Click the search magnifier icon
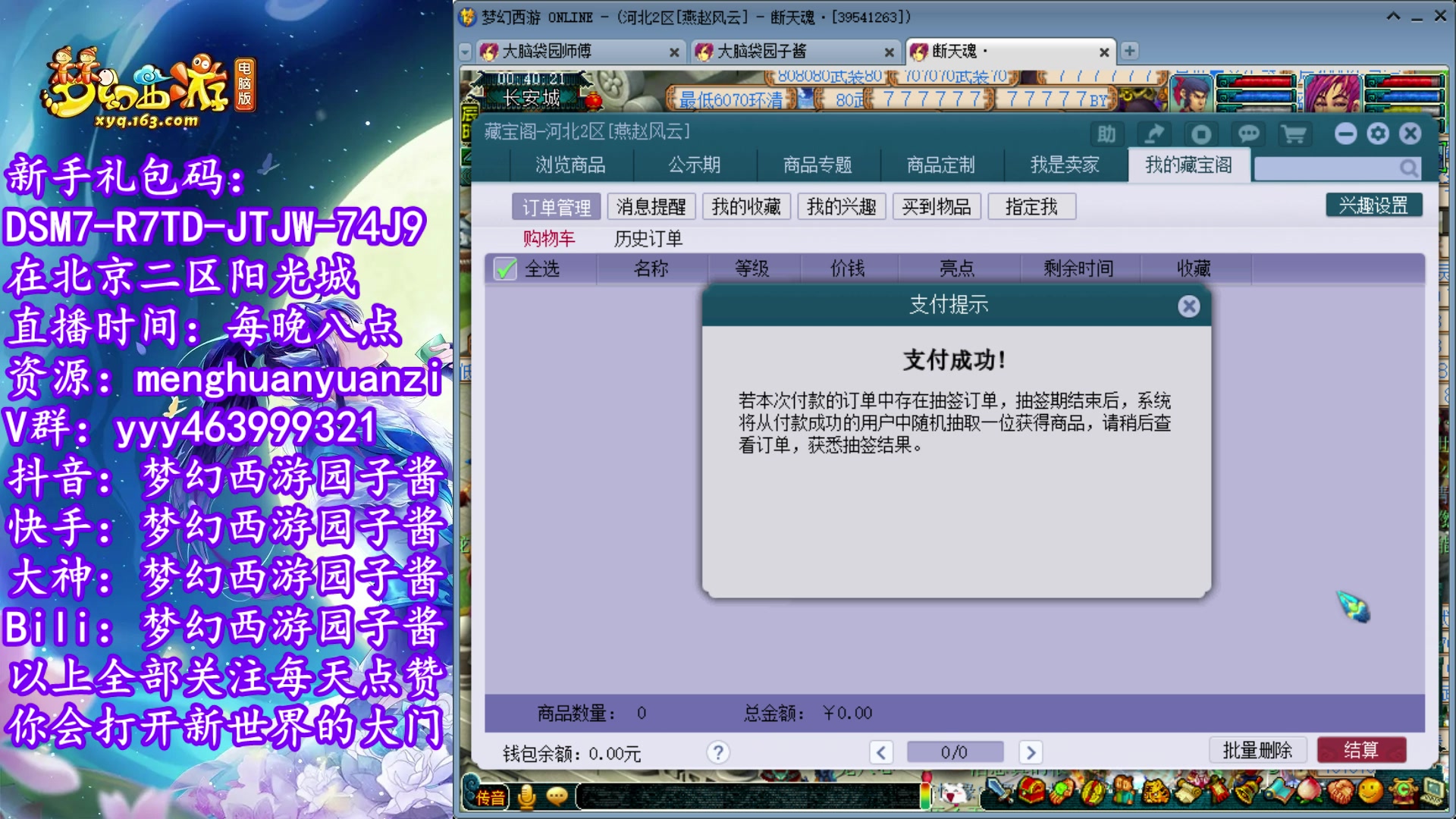This screenshot has width=1456, height=819. [x=1408, y=168]
